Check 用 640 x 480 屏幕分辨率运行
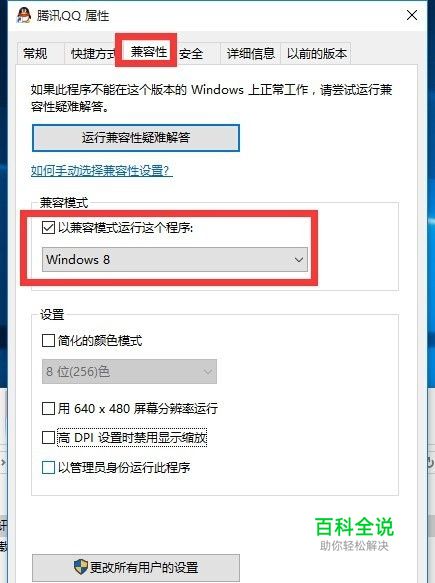Viewport: 435px width, 583px height. (48, 408)
